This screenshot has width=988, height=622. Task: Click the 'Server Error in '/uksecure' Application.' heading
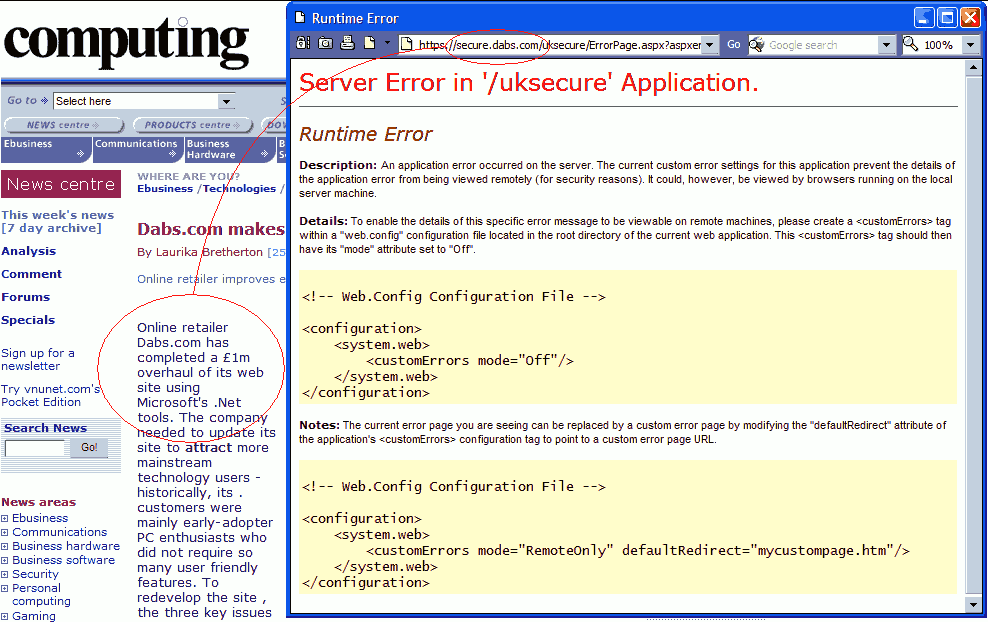pyautogui.click(x=529, y=83)
